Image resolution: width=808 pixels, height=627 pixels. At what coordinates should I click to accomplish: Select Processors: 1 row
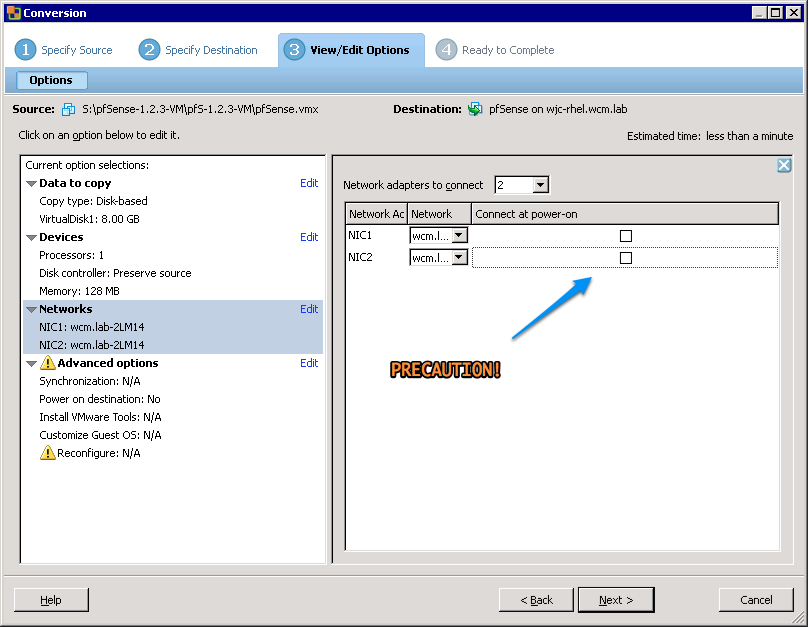(72, 255)
